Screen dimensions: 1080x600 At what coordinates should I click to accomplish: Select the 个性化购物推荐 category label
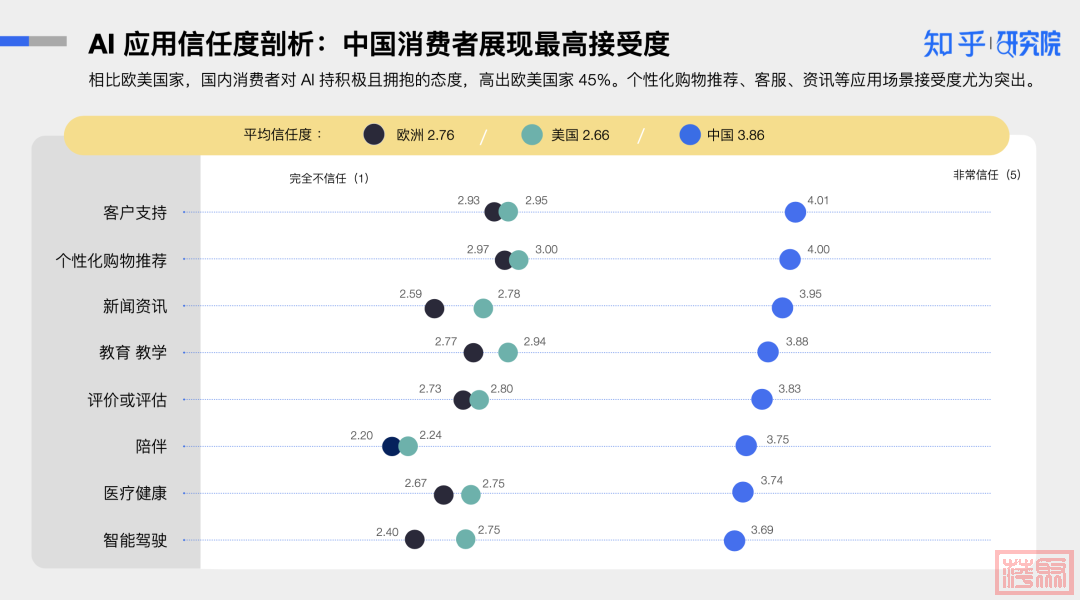(x=111, y=261)
